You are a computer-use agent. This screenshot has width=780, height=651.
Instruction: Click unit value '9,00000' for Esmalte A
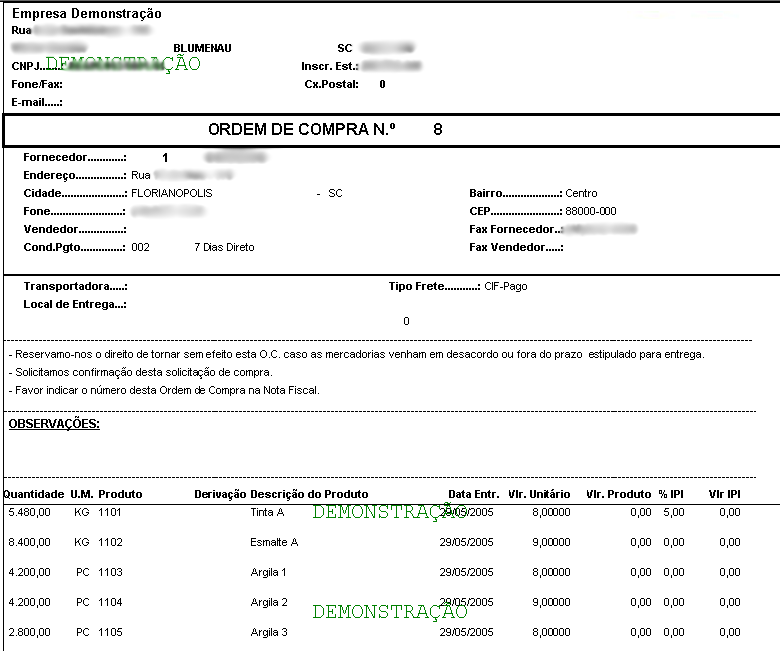click(x=551, y=542)
